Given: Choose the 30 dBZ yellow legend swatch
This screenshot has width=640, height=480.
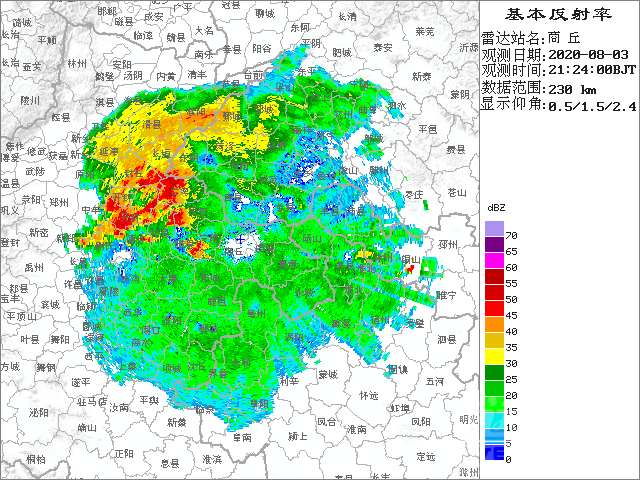Looking at the screenshot, I should click(494, 356).
